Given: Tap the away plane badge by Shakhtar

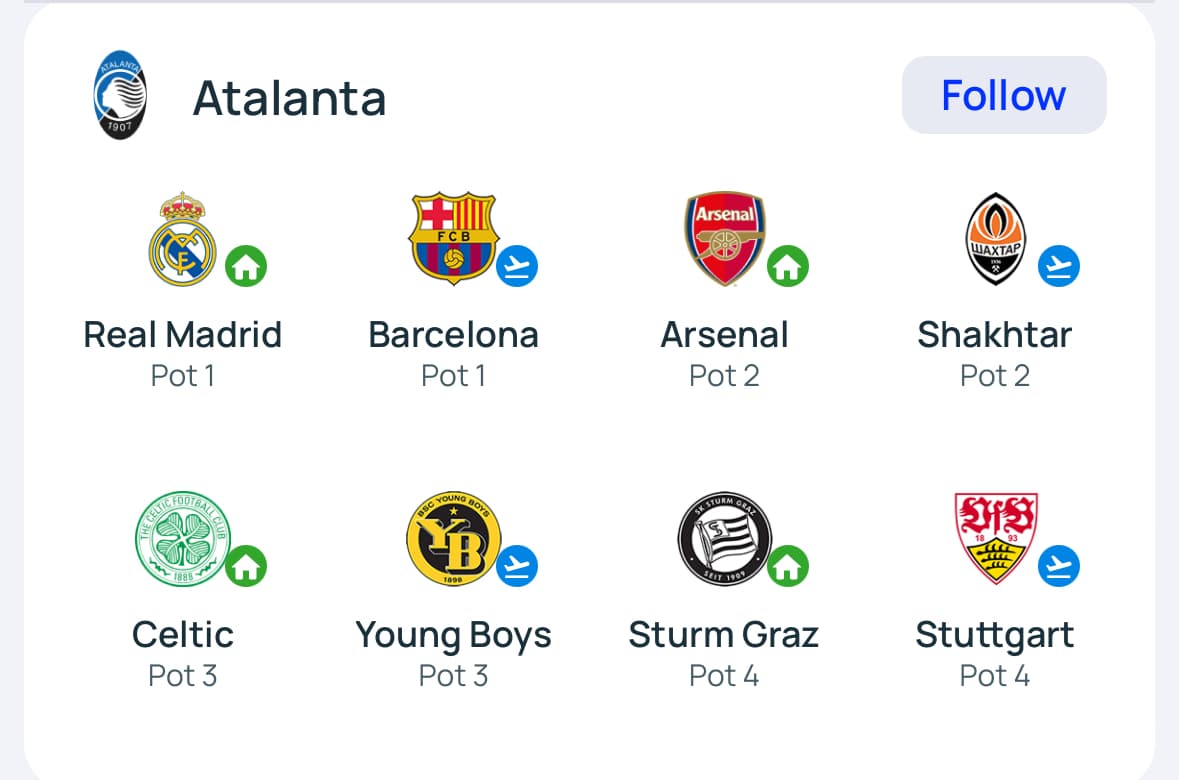Looking at the screenshot, I should [1059, 266].
